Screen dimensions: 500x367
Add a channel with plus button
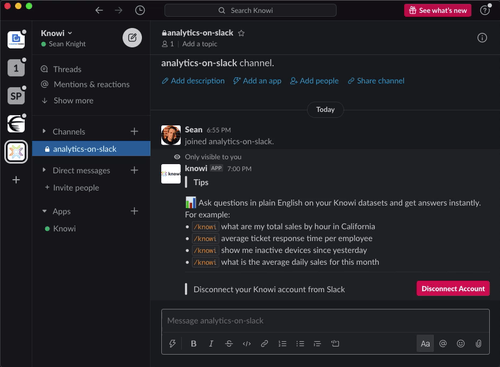[134, 131]
